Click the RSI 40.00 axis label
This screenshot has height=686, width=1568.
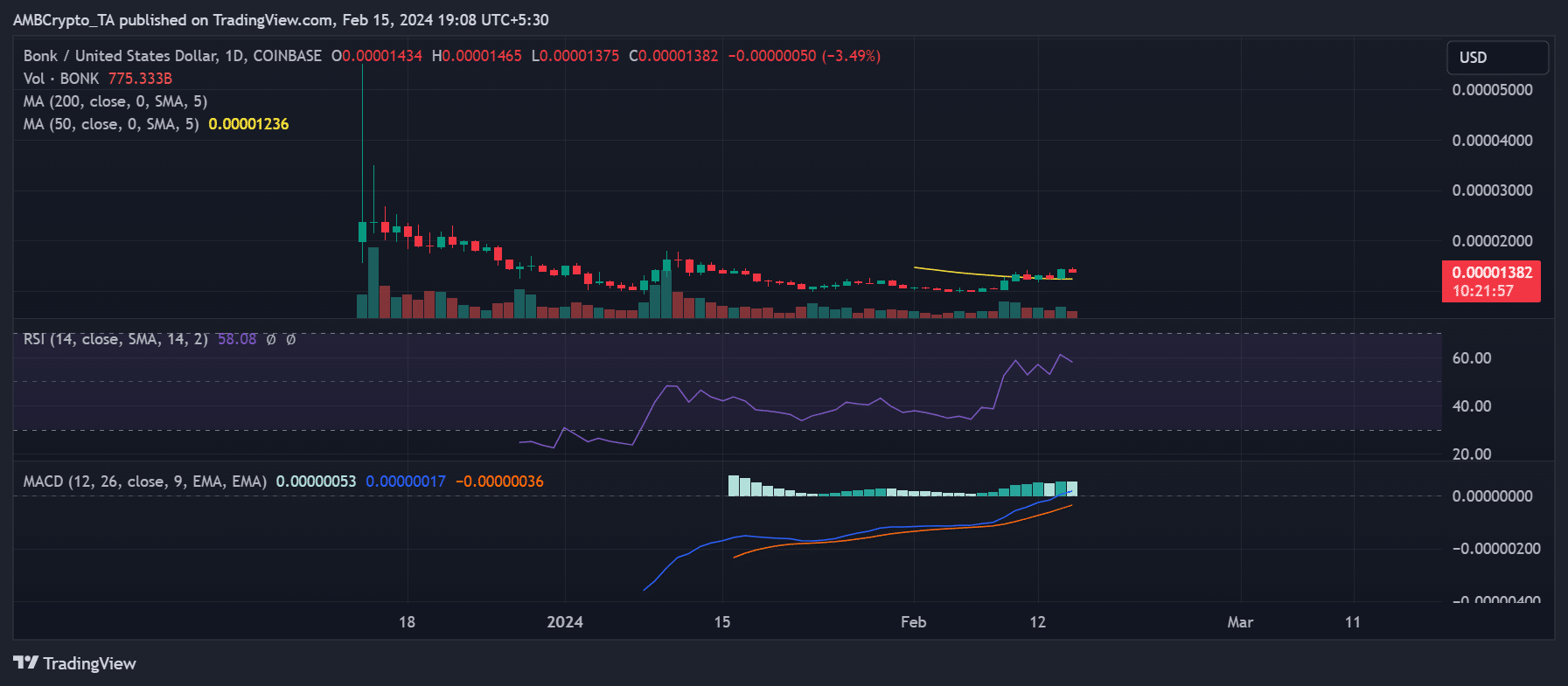click(x=1472, y=406)
